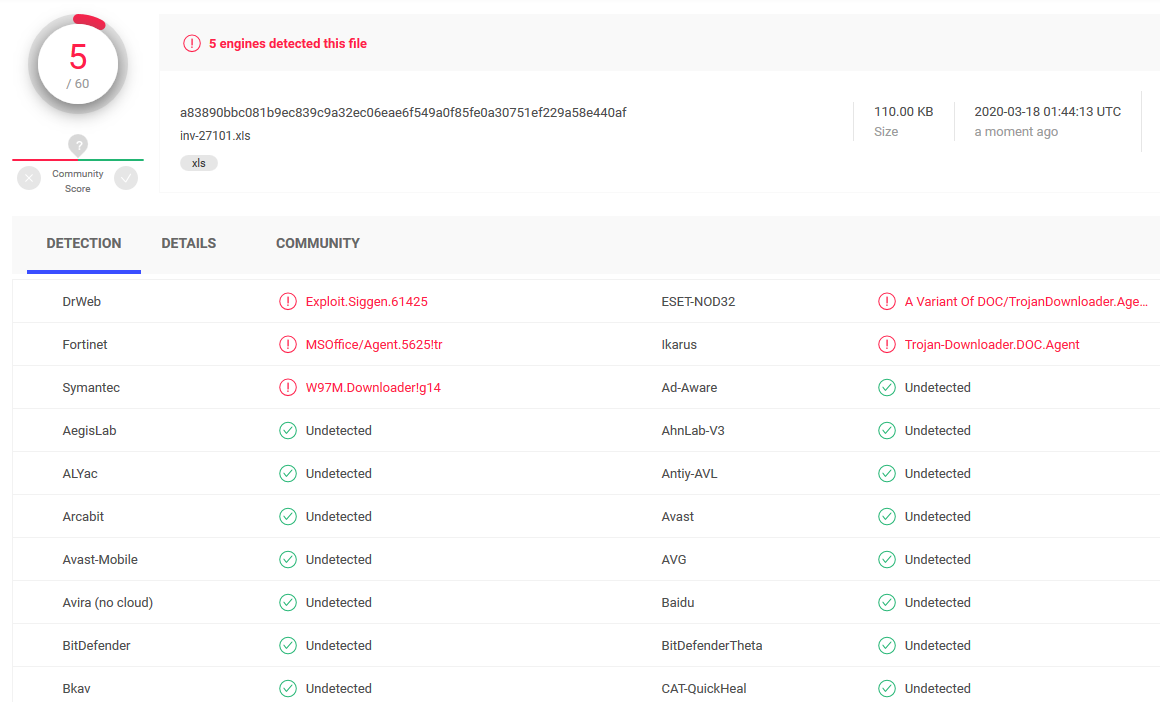This screenshot has width=1160, height=702.
Task: Switch to the DETECTION tab
Action: click(84, 243)
